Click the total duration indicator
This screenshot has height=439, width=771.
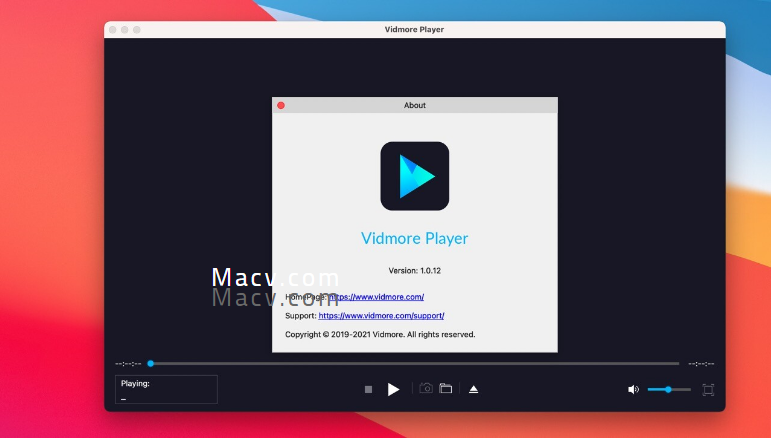click(701, 364)
